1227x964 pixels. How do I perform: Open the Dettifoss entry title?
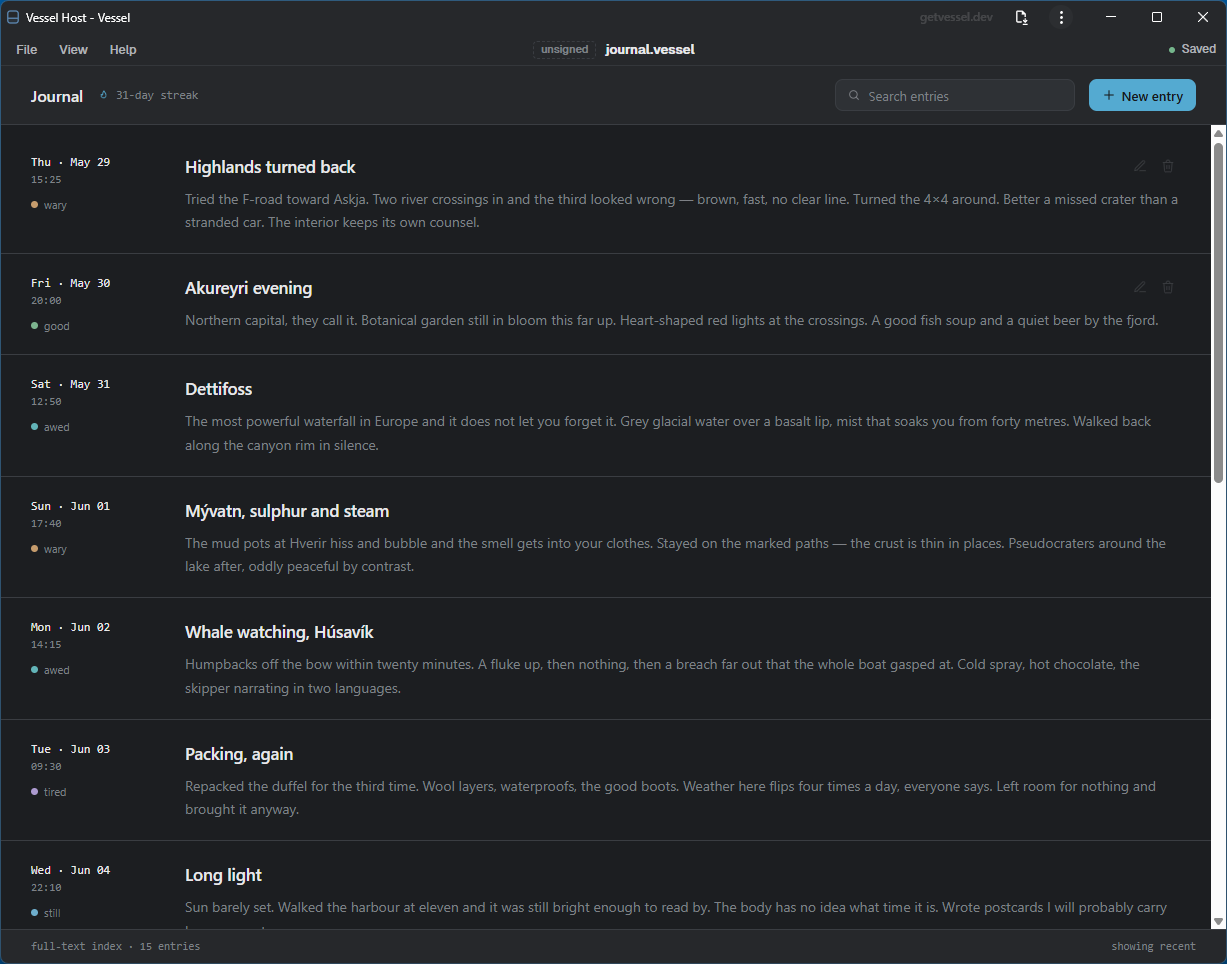coord(218,389)
